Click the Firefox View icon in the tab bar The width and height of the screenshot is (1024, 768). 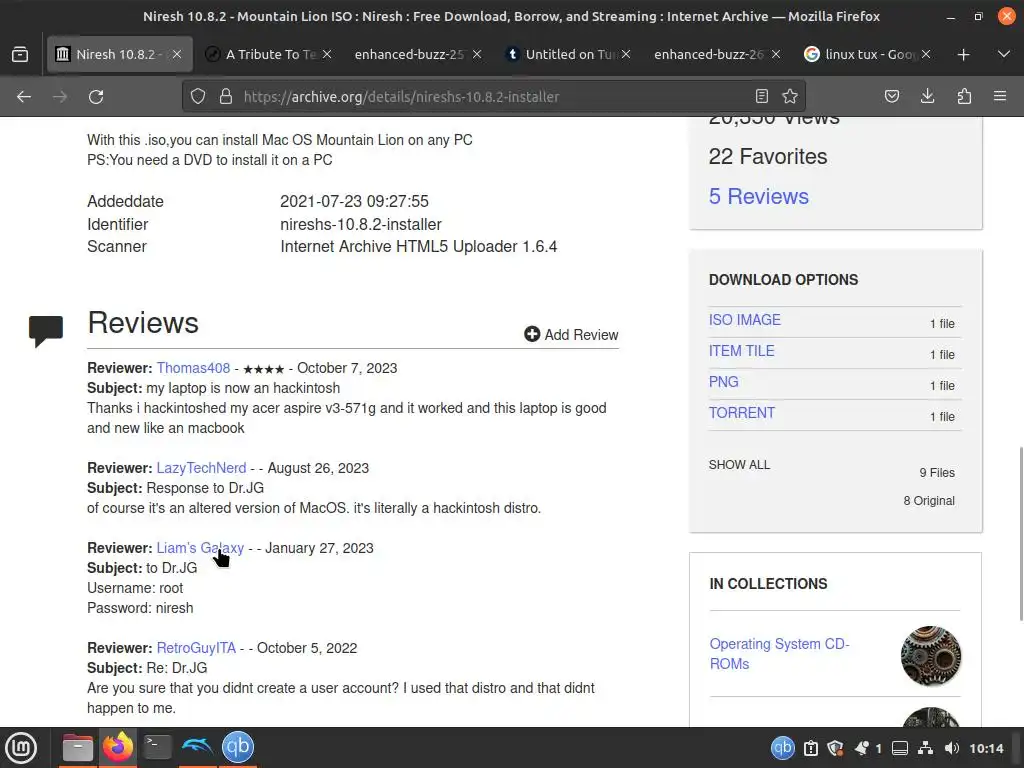coord(20,54)
